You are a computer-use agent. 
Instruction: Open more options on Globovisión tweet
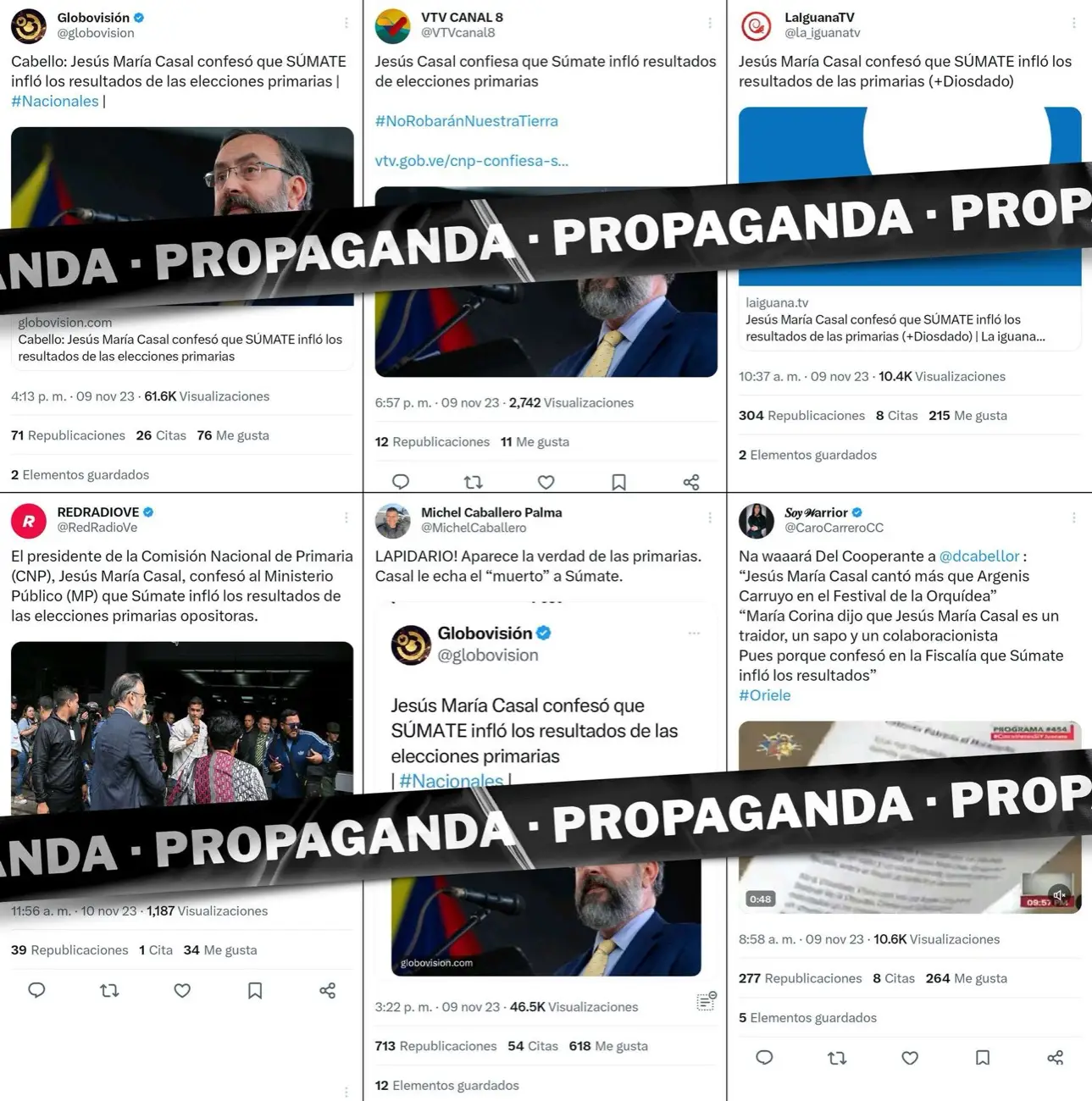click(346, 24)
